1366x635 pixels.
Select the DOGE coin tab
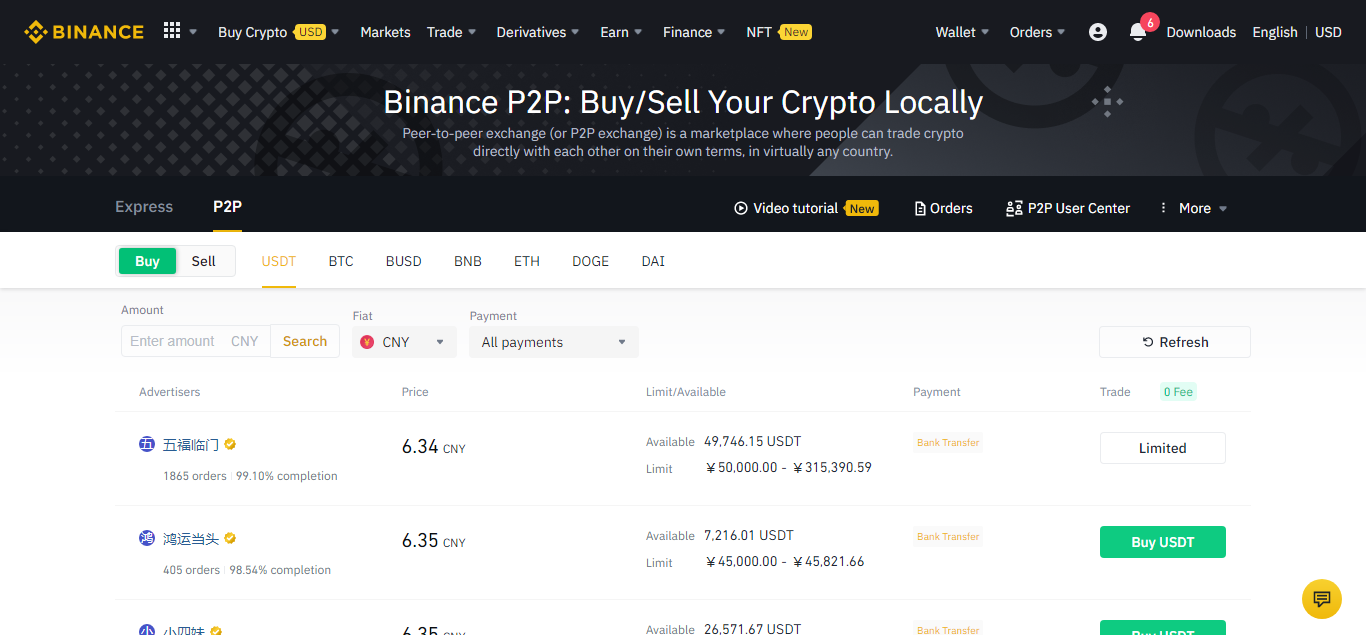point(591,261)
